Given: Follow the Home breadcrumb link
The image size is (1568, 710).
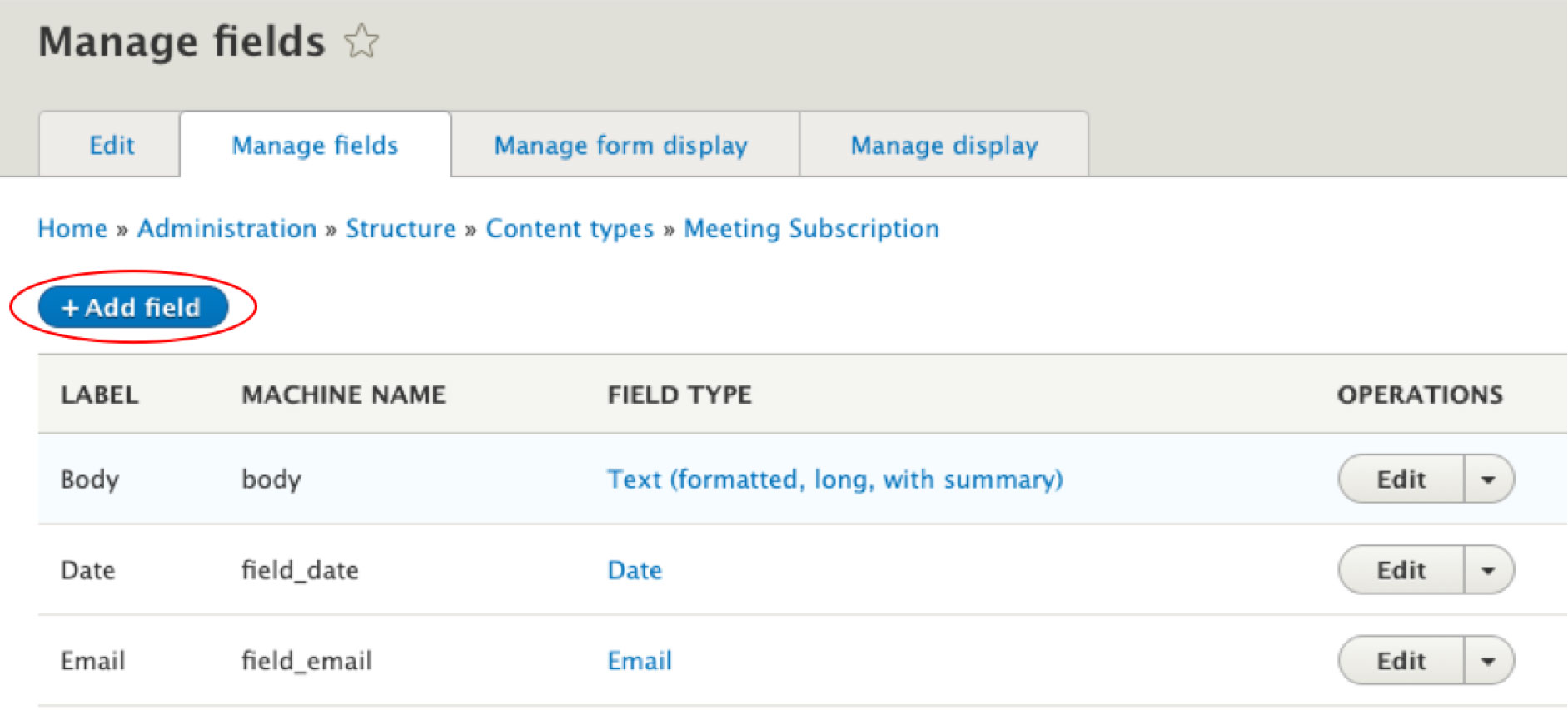Looking at the screenshot, I should 72,229.
